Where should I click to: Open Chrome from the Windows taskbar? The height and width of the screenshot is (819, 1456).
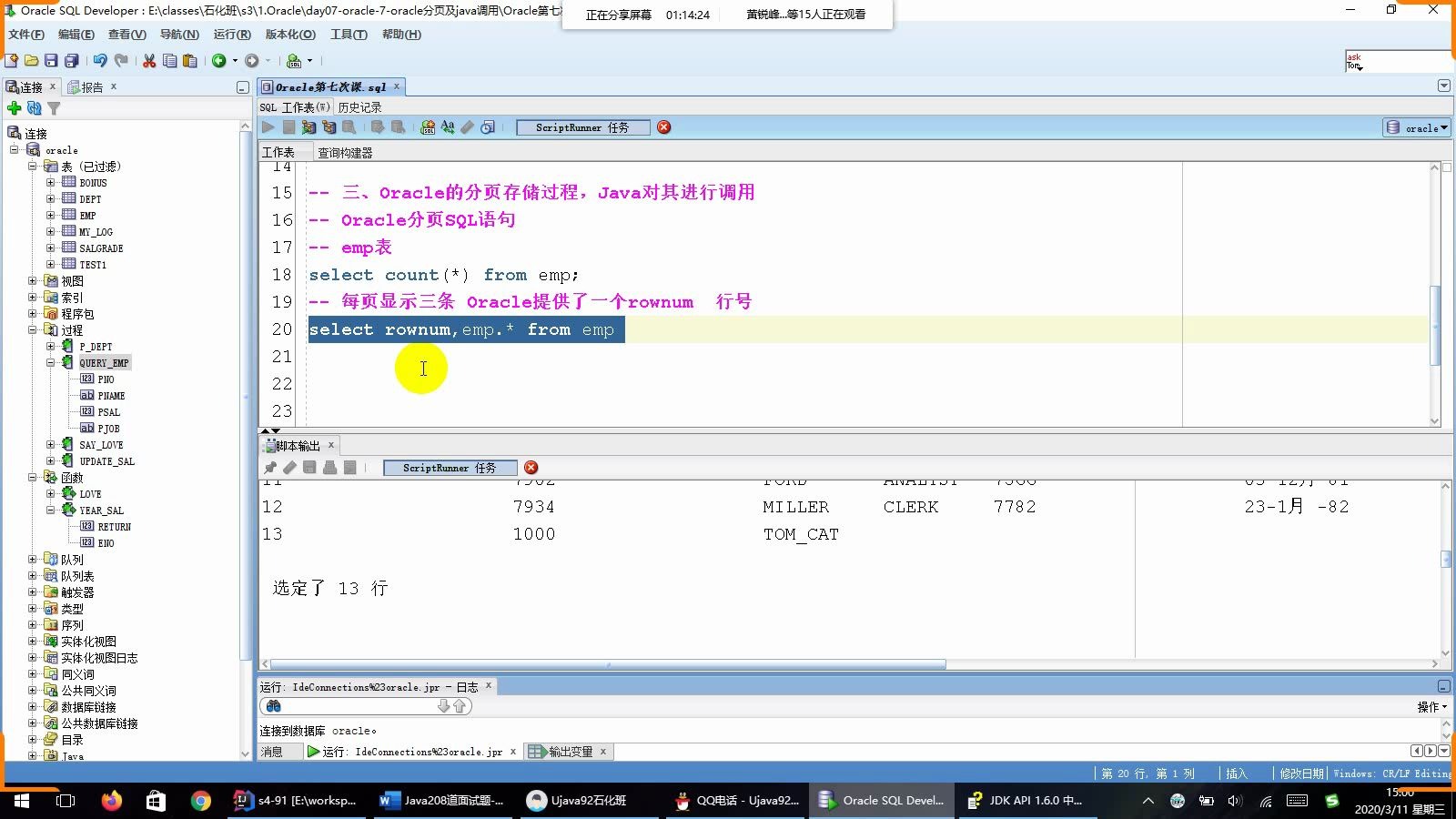pyautogui.click(x=201, y=801)
